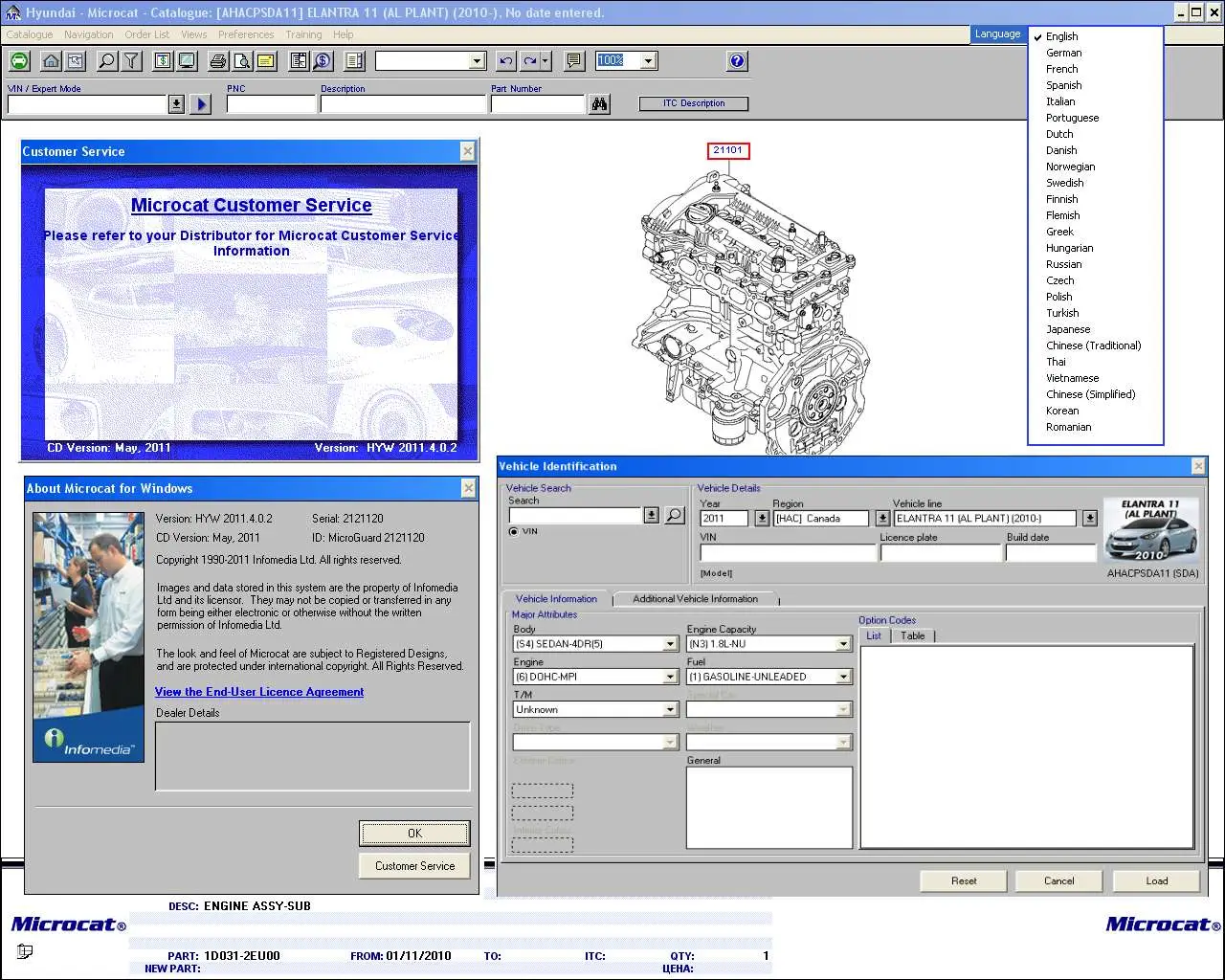Image resolution: width=1225 pixels, height=980 pixels.
Task: Click the ITC Description button
Action: tap(694, 103)
